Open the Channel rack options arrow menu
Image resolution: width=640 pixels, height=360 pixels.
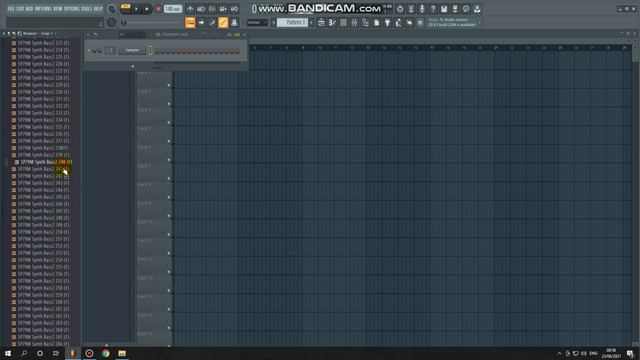(x=88, y=35)
